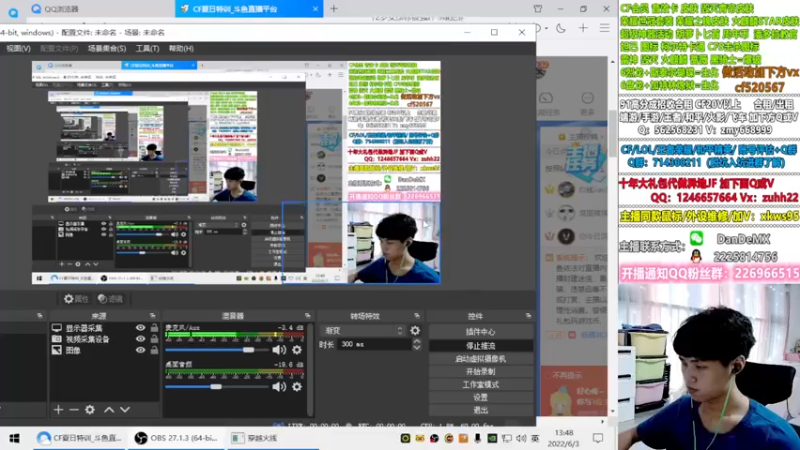800x450 pixels.
Task: Open the 工具(T) menu
Action: [x=147, y=48]
